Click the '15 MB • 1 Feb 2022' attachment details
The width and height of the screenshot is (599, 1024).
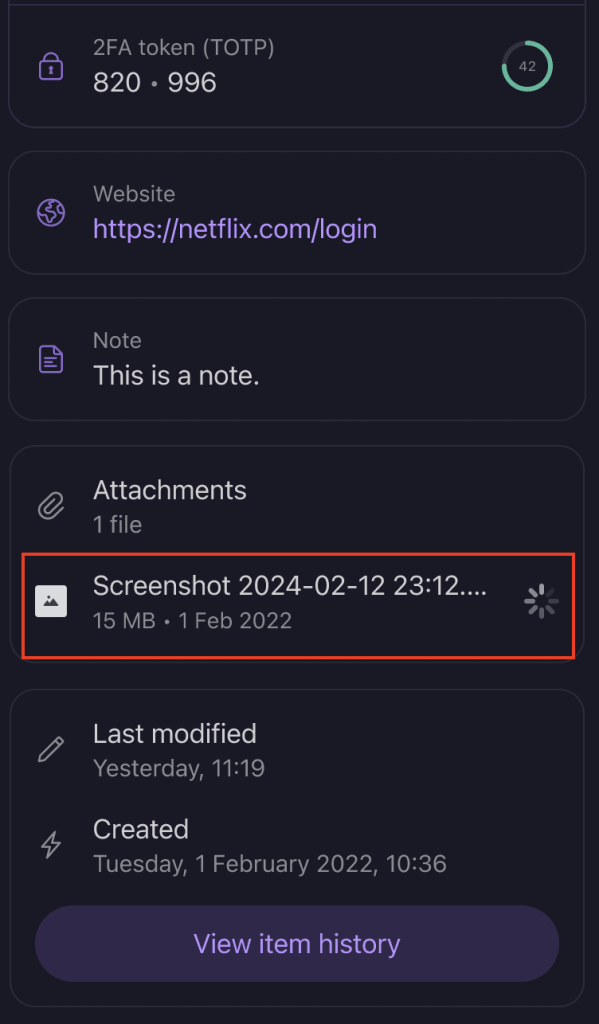192,620
